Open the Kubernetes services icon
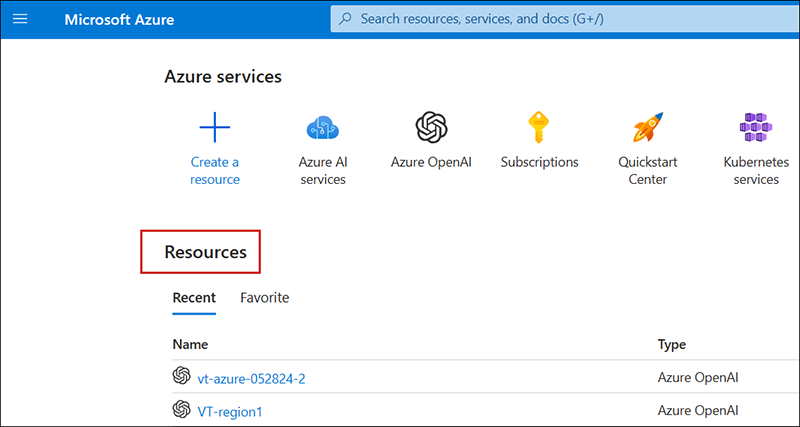The height and width of the screenshot is (427, 800). pos(756,128)
